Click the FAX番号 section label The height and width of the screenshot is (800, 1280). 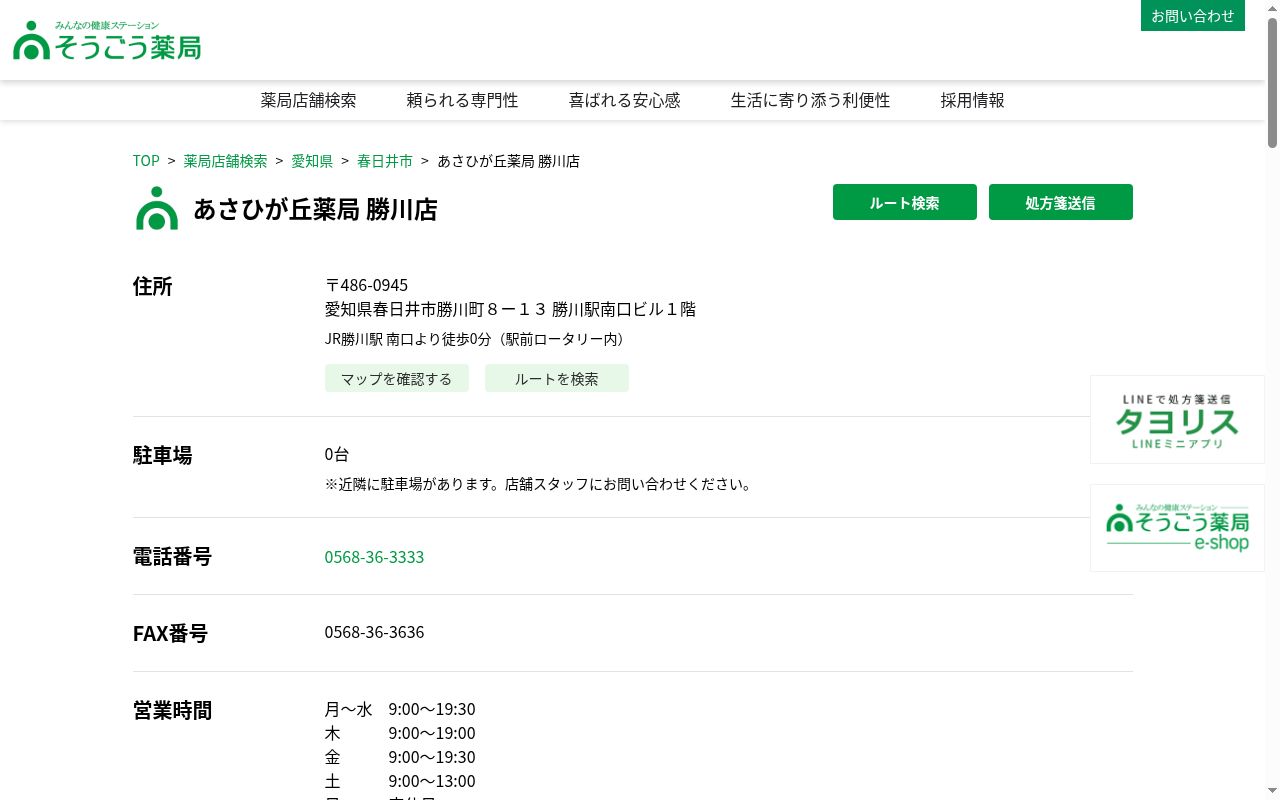pos(170,633)
